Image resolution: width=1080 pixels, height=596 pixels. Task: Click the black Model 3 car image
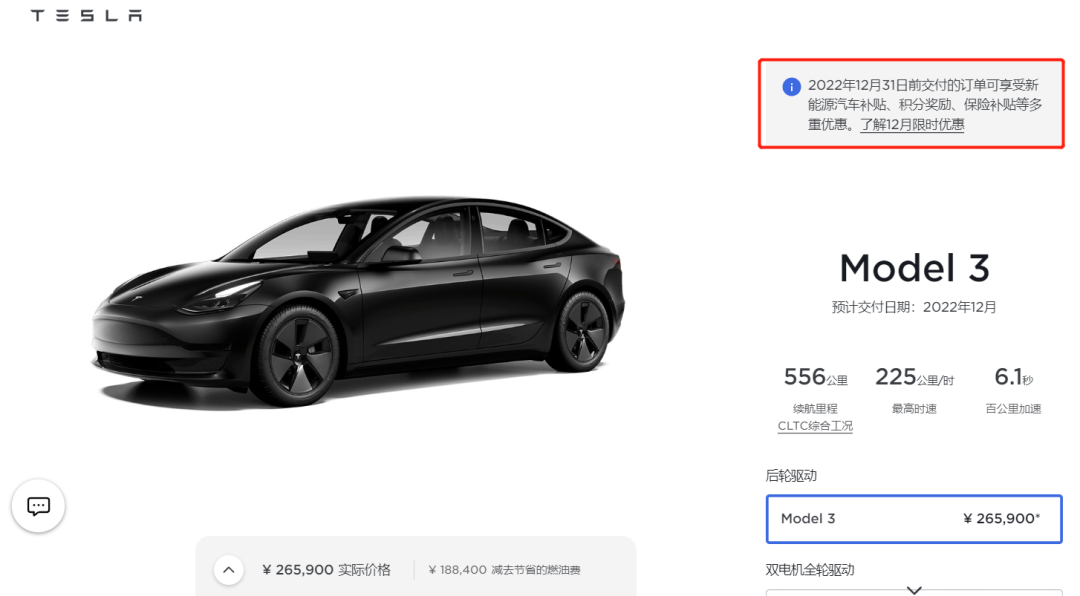tap(360, 300)
